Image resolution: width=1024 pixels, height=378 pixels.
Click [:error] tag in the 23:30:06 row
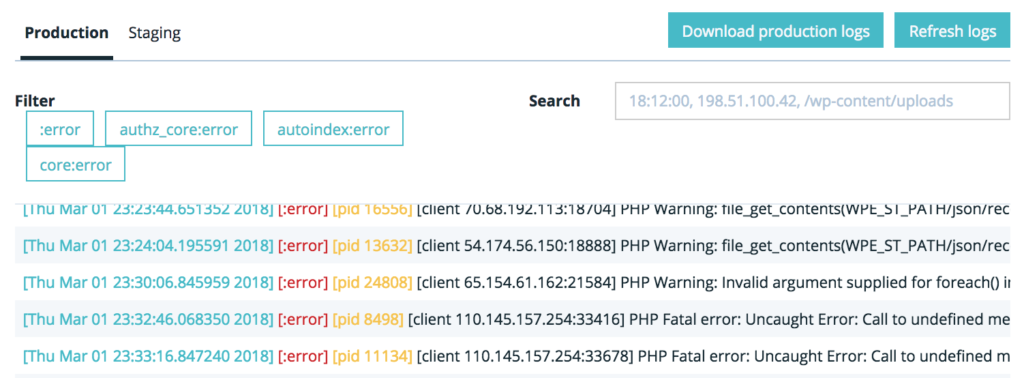pos(303,283)
